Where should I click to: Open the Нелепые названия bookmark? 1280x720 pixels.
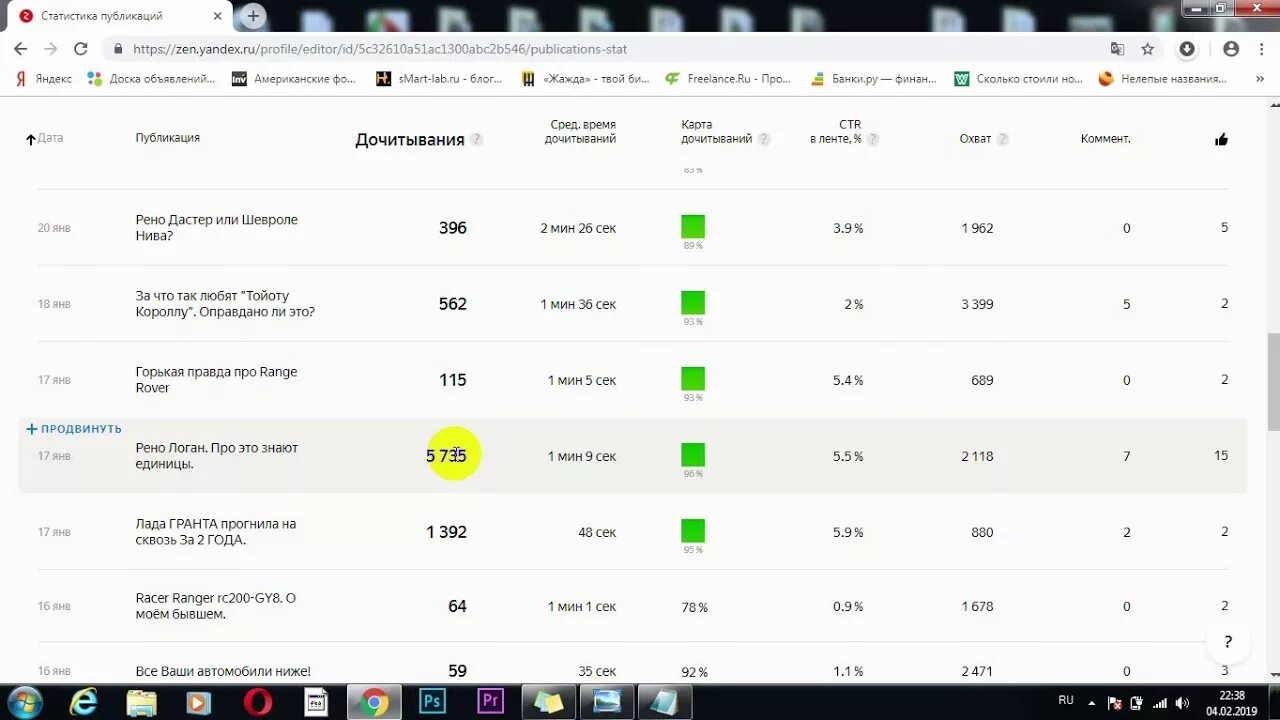1163,79
